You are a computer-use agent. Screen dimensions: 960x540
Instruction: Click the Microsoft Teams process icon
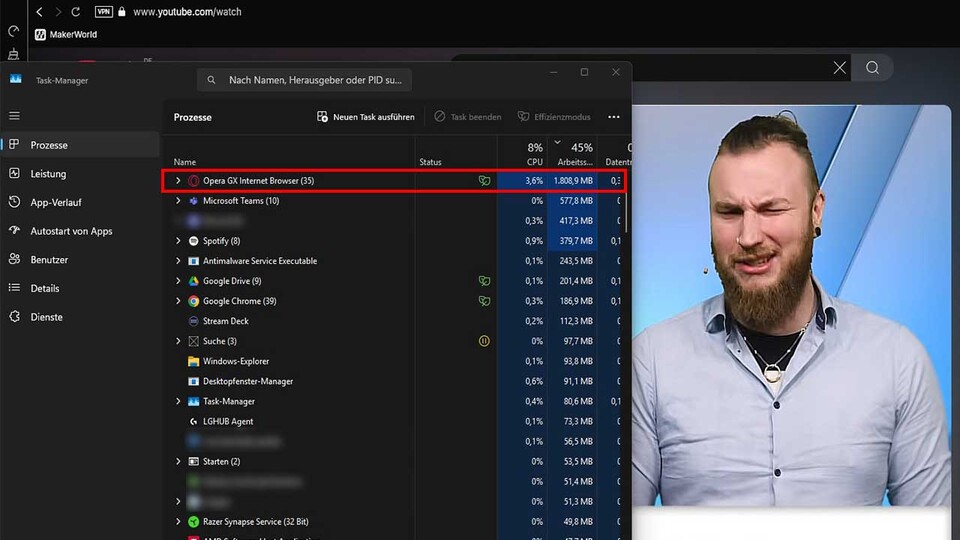[193, 201]
